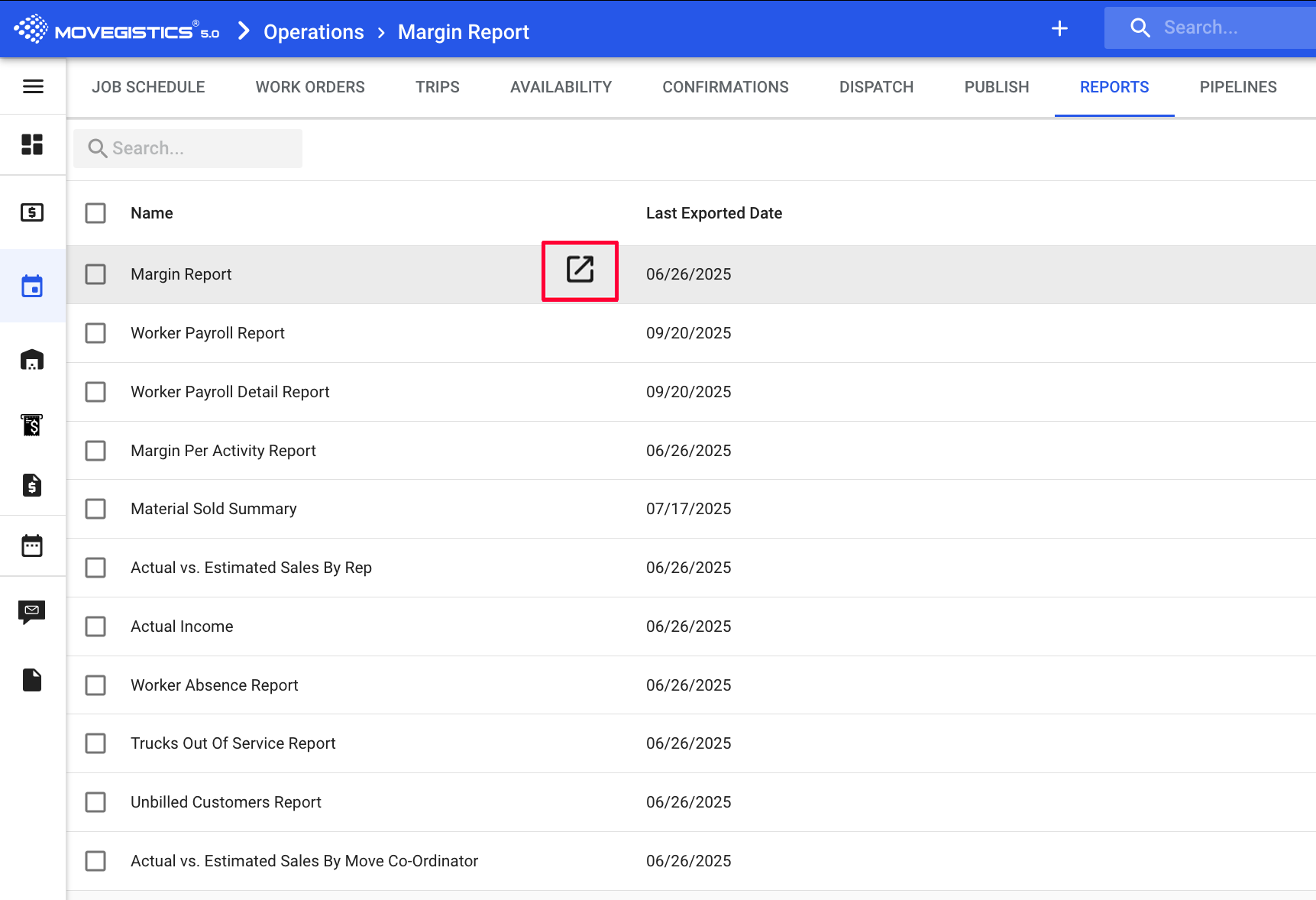The height and width of the screenshot is (900, 1316).
Task: Open the dashboard grid icon in sidebar
Action: [x=32, y=144]
